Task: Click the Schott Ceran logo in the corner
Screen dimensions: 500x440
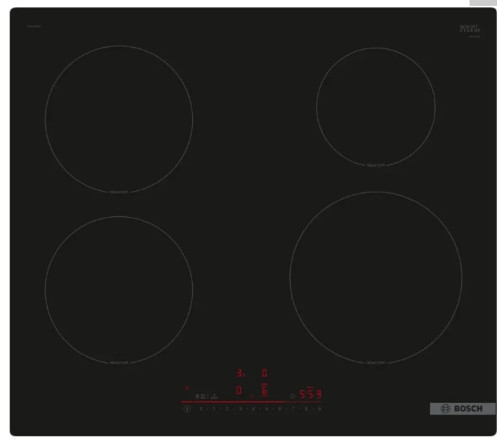Action: [x=470, y=29]
